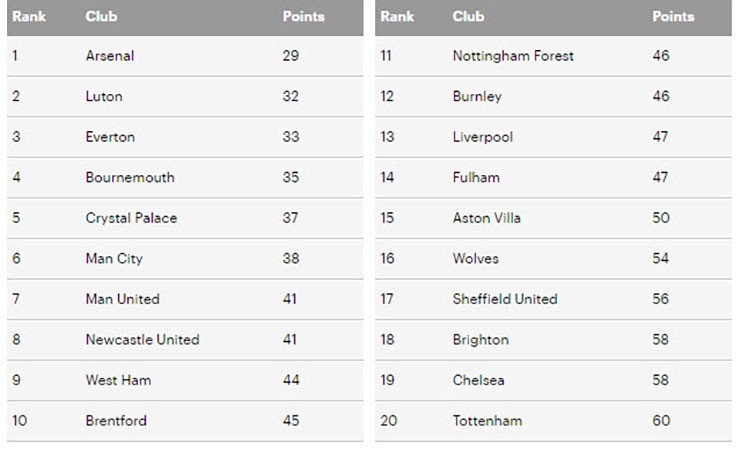Click on Sheffield United

tap(505, 300)
